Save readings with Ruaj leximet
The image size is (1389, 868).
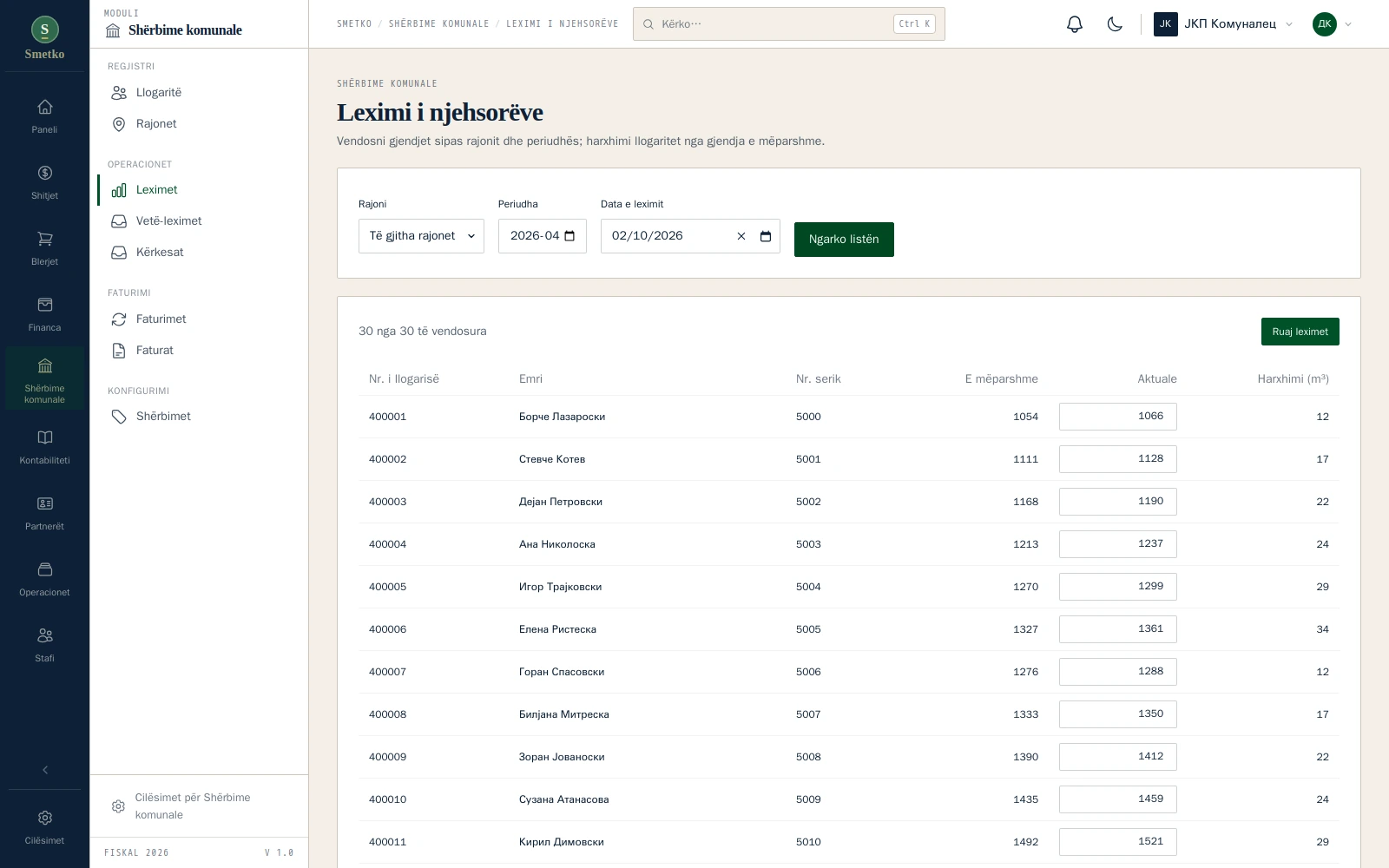(1300, 332)
